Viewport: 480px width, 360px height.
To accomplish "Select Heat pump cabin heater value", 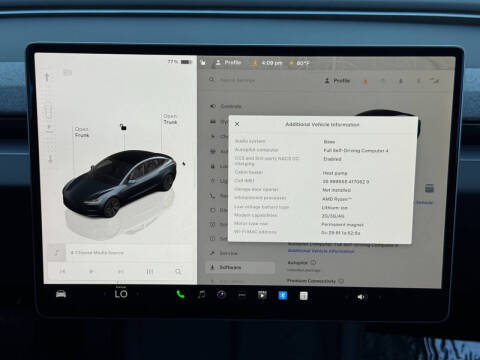I will point(335,173).
